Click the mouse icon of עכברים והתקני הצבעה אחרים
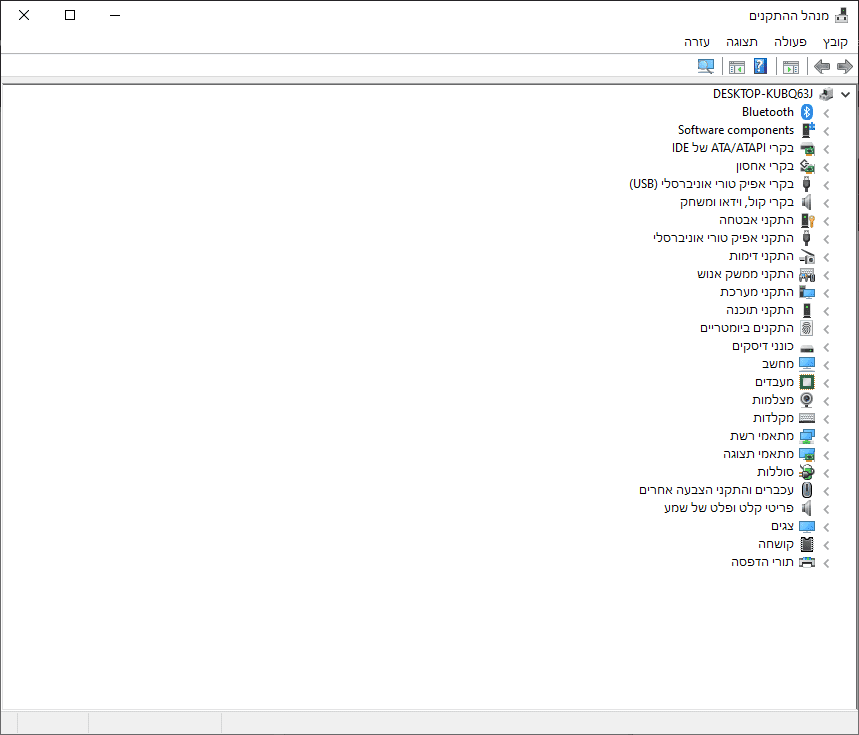Screen dimensions: 859x735 click(806, 490)
